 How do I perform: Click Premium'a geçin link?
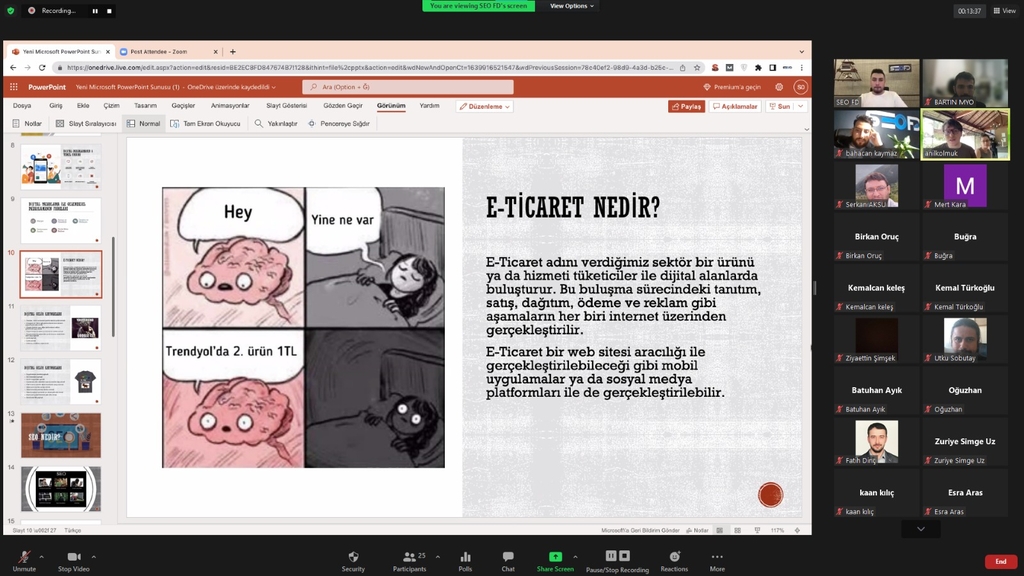tap(732, 87)
